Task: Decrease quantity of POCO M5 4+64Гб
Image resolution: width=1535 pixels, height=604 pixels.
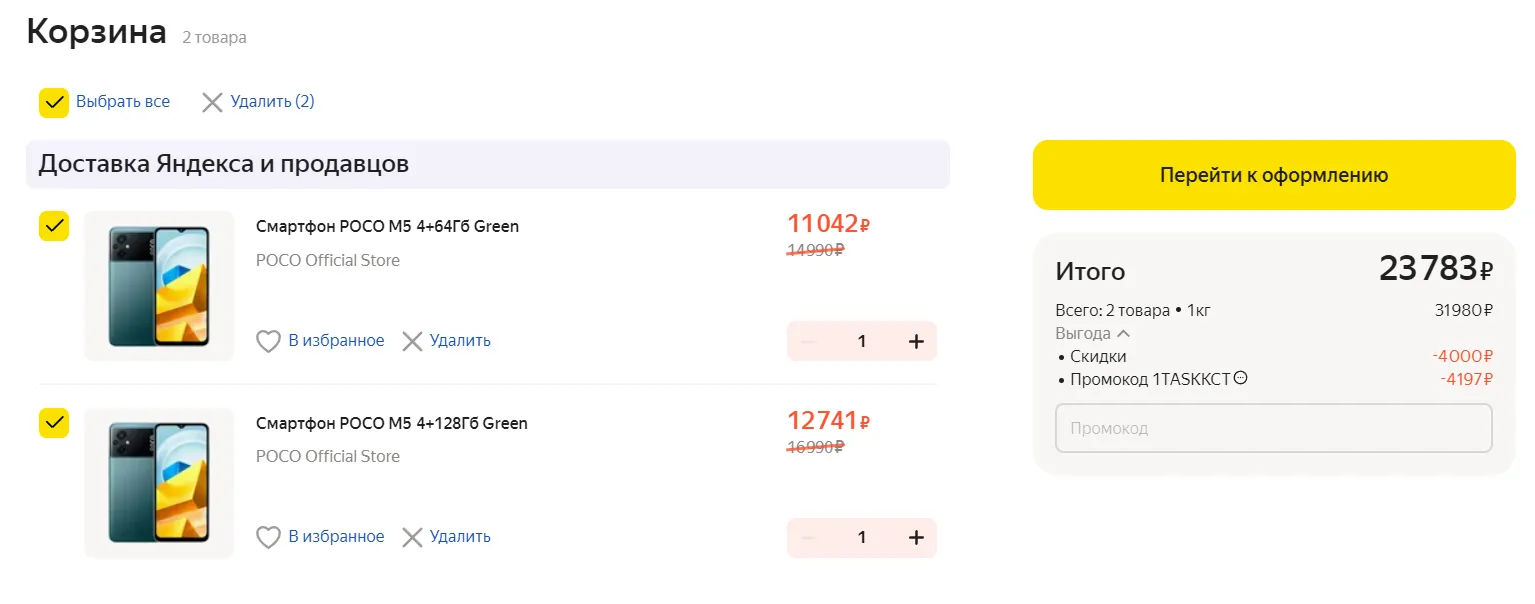Action: pyautogui.click(x=809, y=342)
